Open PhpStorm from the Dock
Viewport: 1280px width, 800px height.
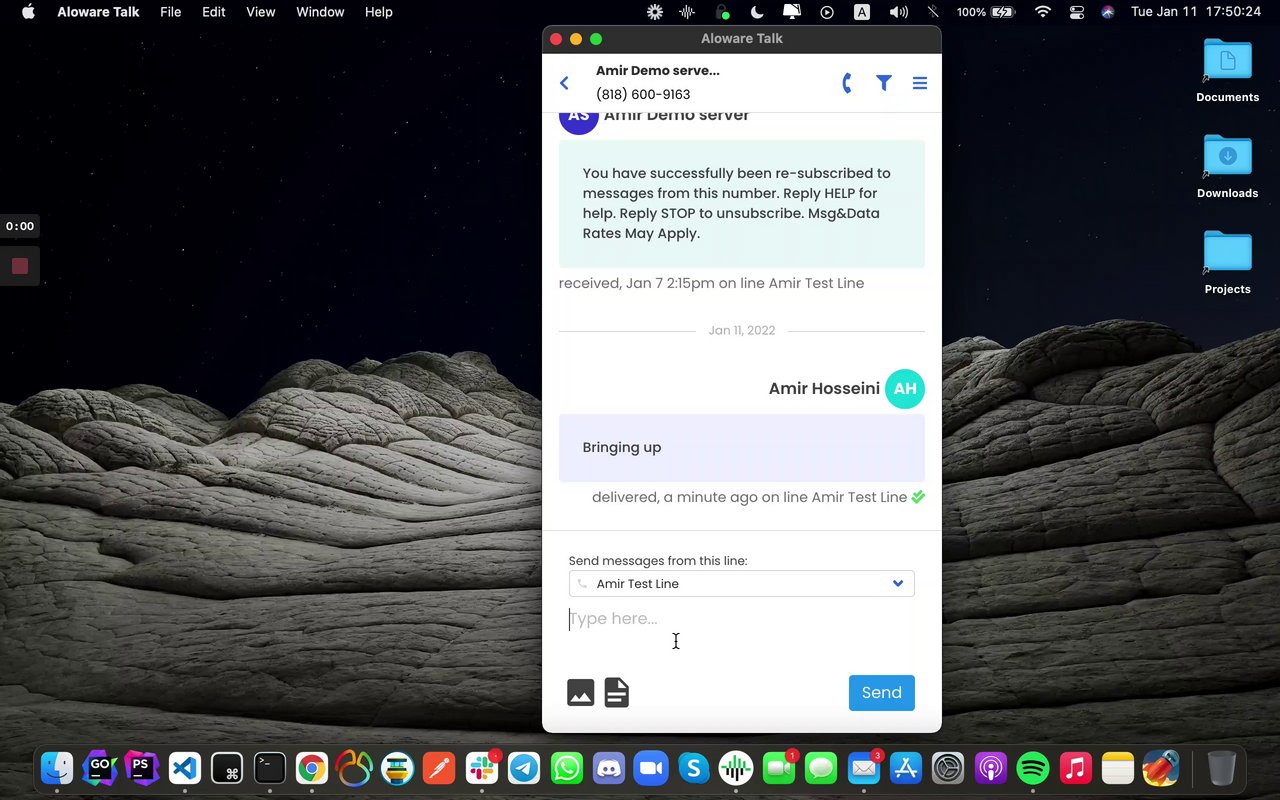pyautogui.click(x=142, y=768)
